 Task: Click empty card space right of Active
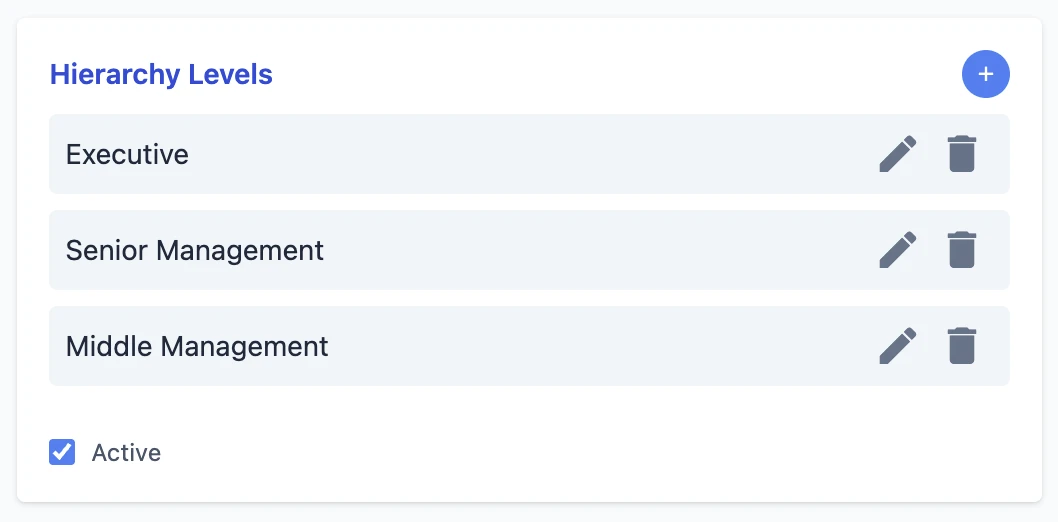coord(600,453)
